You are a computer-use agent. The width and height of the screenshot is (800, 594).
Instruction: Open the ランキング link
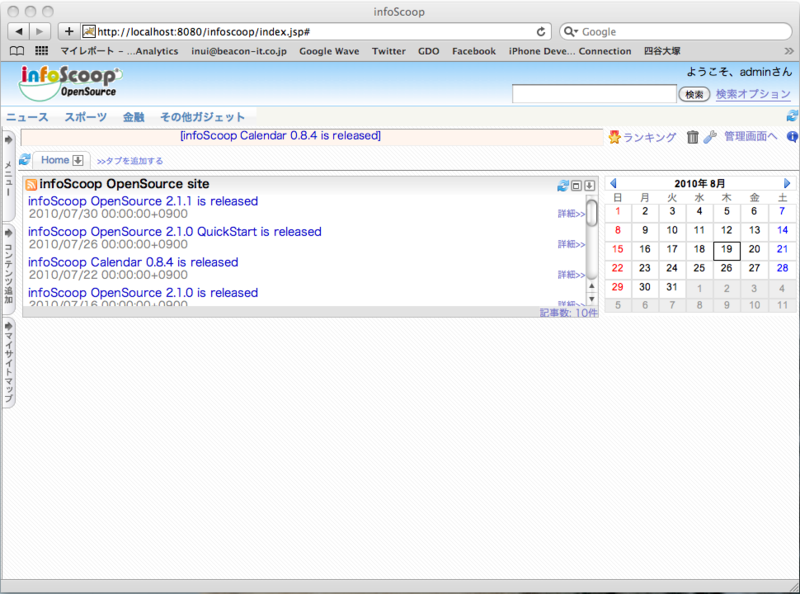click(x=649, y=137)
